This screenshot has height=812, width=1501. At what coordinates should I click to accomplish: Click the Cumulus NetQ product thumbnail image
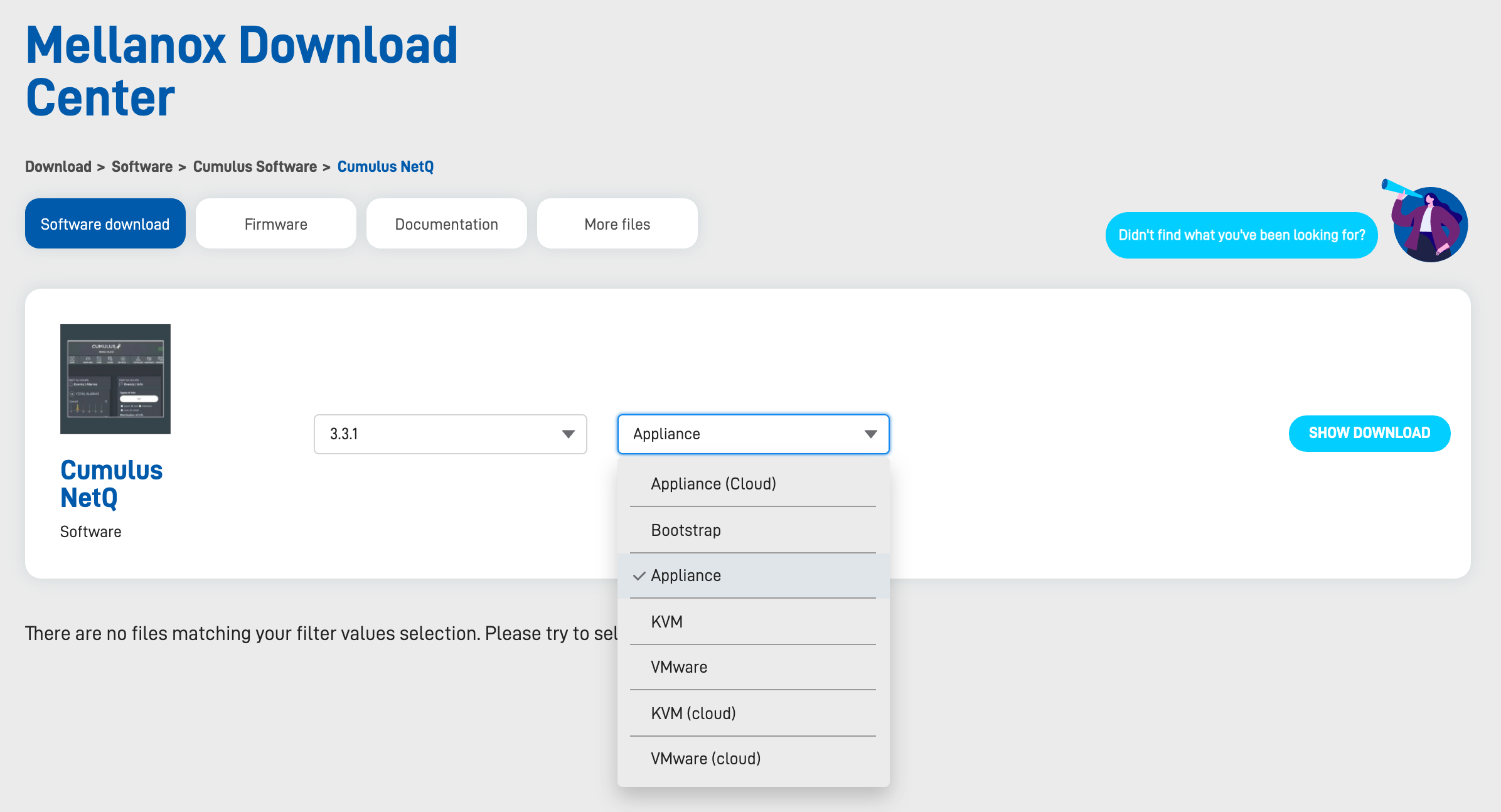pyautogui.click(x=115, y=378)
